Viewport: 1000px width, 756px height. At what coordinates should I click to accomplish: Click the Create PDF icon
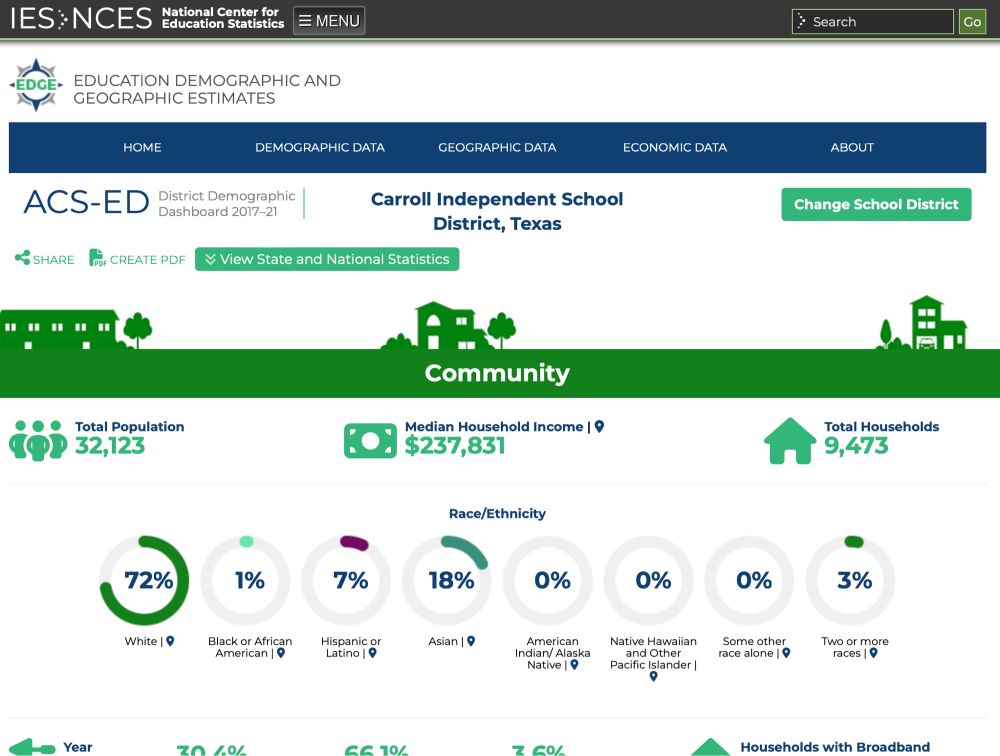(x=97, y=259)
